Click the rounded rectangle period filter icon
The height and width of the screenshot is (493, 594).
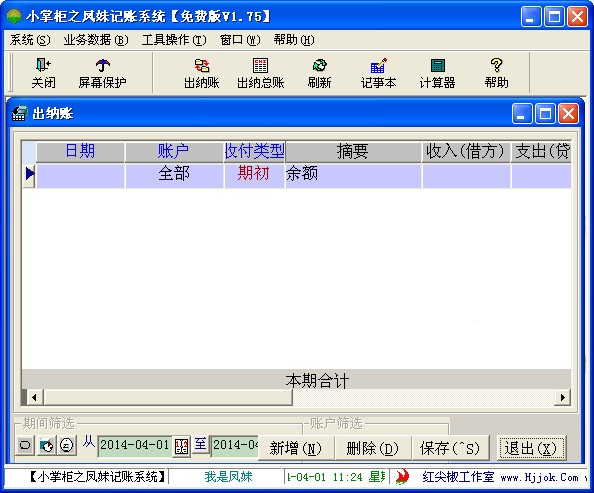tap(25, 445)
